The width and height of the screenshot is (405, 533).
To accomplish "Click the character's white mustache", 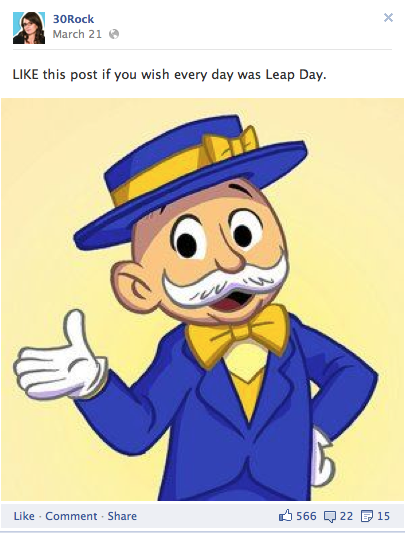I will [x=224, y=282].
